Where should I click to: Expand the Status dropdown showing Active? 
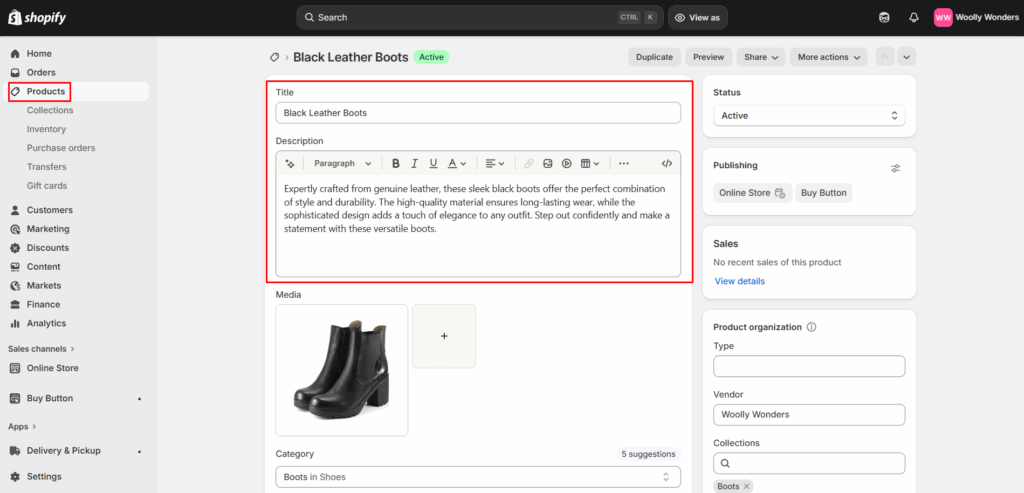coord(808,116)
